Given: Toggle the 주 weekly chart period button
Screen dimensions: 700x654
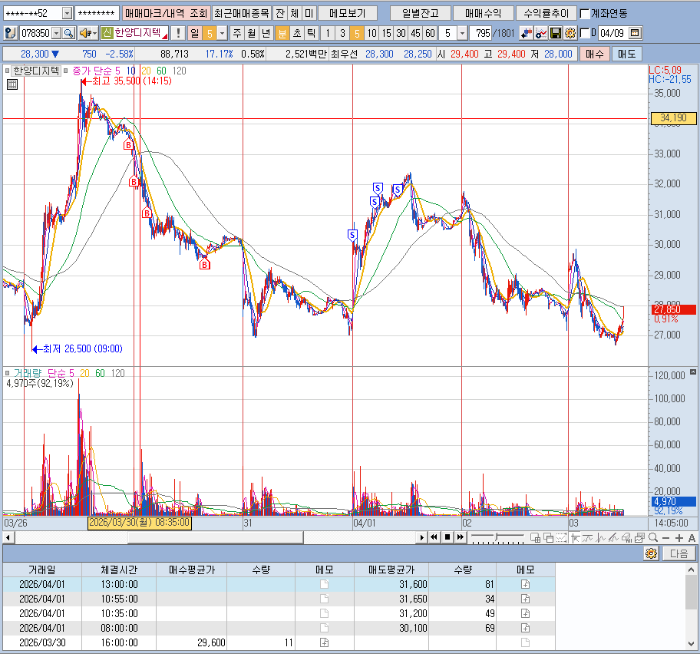Looking at the screenshot, I should [237, 33].
